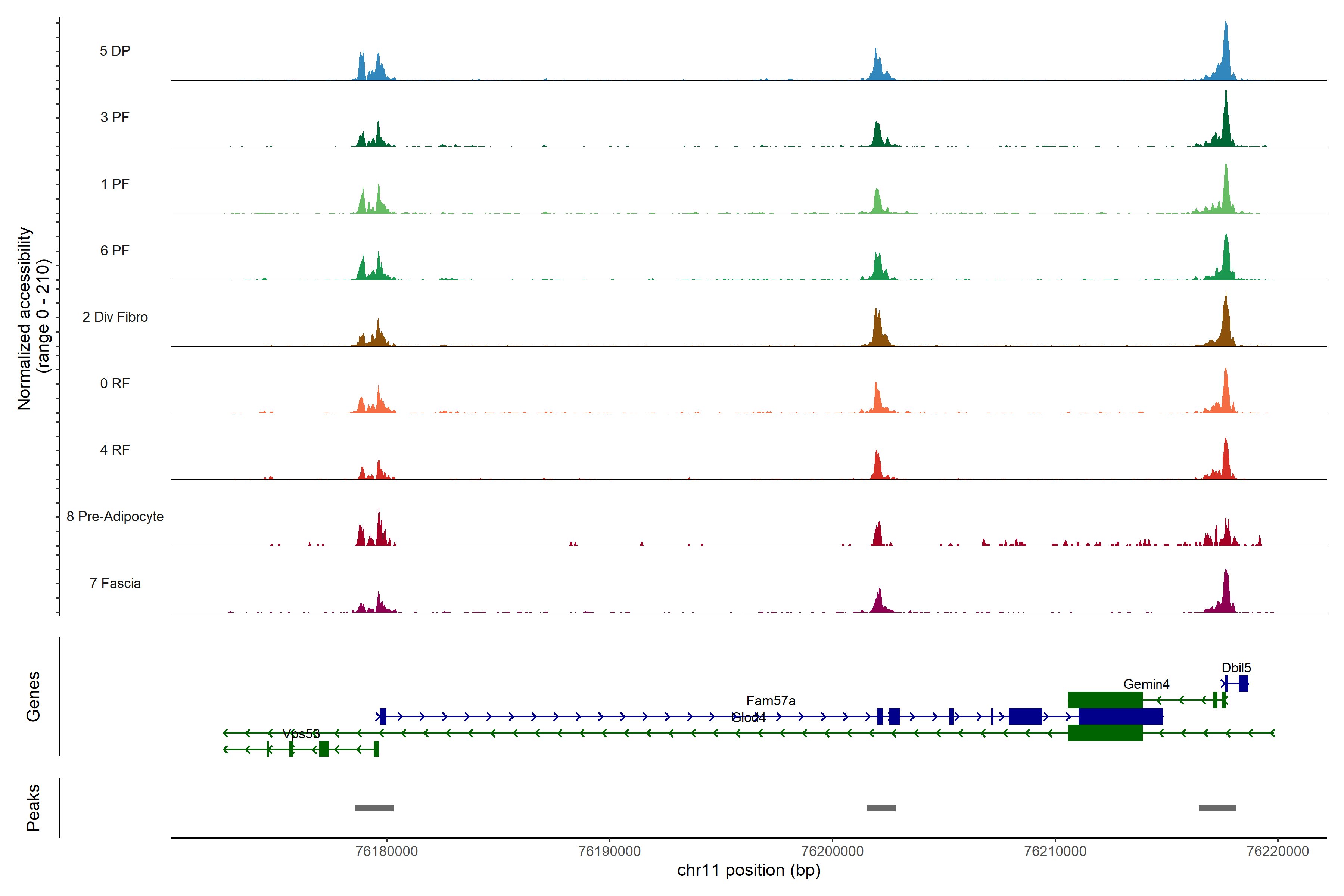Click the 7 Fascia track label
The image size is (1344, 896).
pos(115,583)
